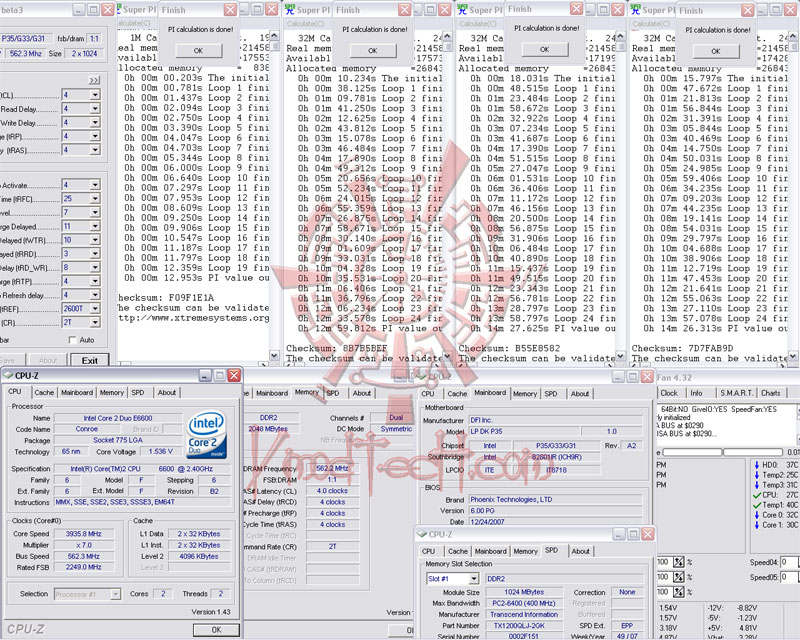Click the CPU-Z title icon of the SPD window
Image resolution: width=800 pixels, height=640 pixels.
click(x=422, y=534)
